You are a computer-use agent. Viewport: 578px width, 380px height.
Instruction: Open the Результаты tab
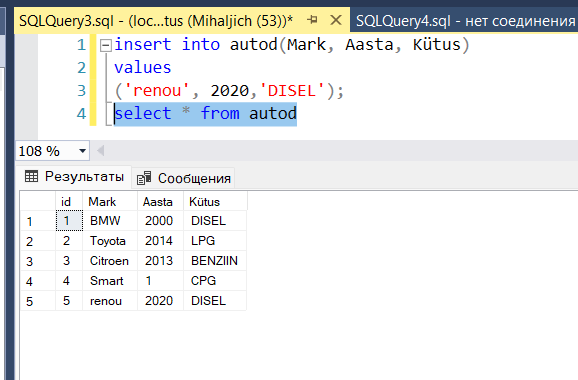coord(74,177)
